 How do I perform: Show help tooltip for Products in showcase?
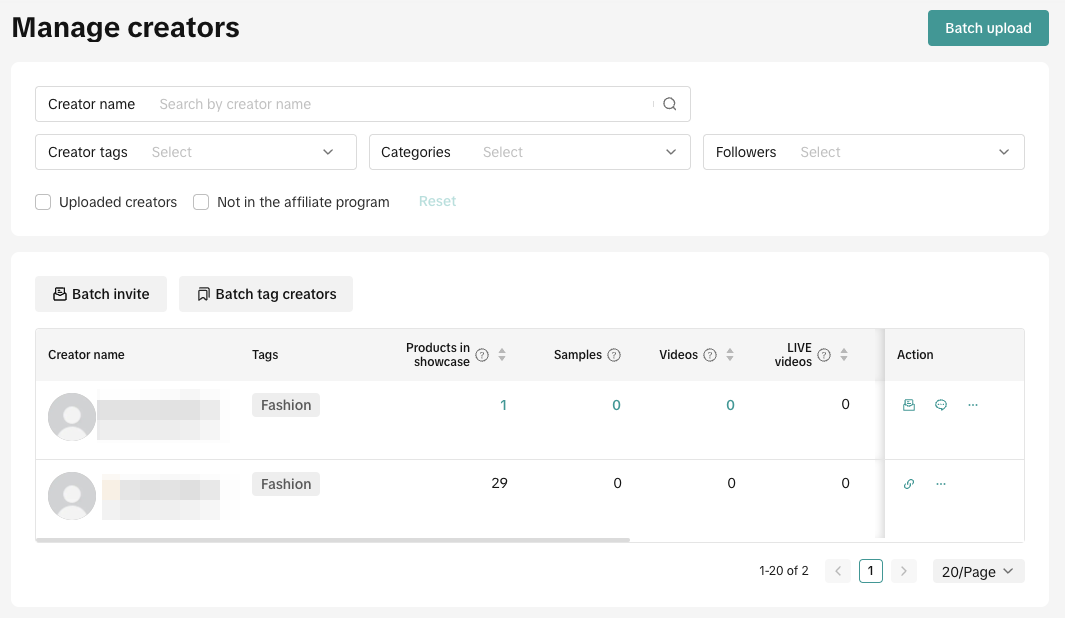[x=482, y=355]
